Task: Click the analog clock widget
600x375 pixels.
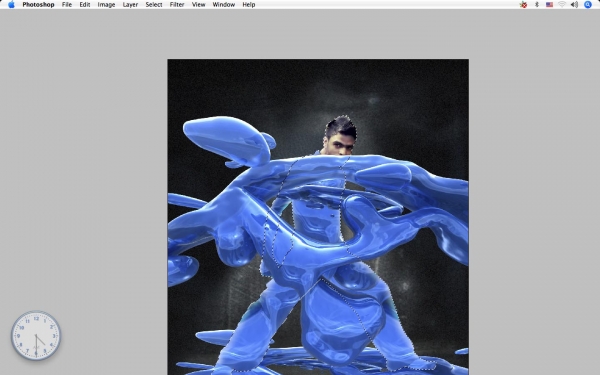Action: tap(36, 336)
